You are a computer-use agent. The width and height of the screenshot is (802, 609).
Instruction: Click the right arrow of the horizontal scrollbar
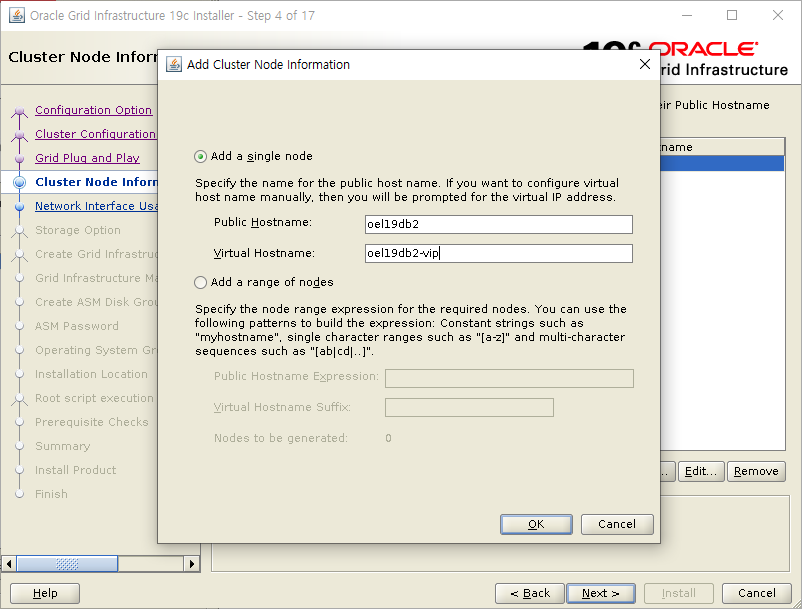click(x=191, y=564)
